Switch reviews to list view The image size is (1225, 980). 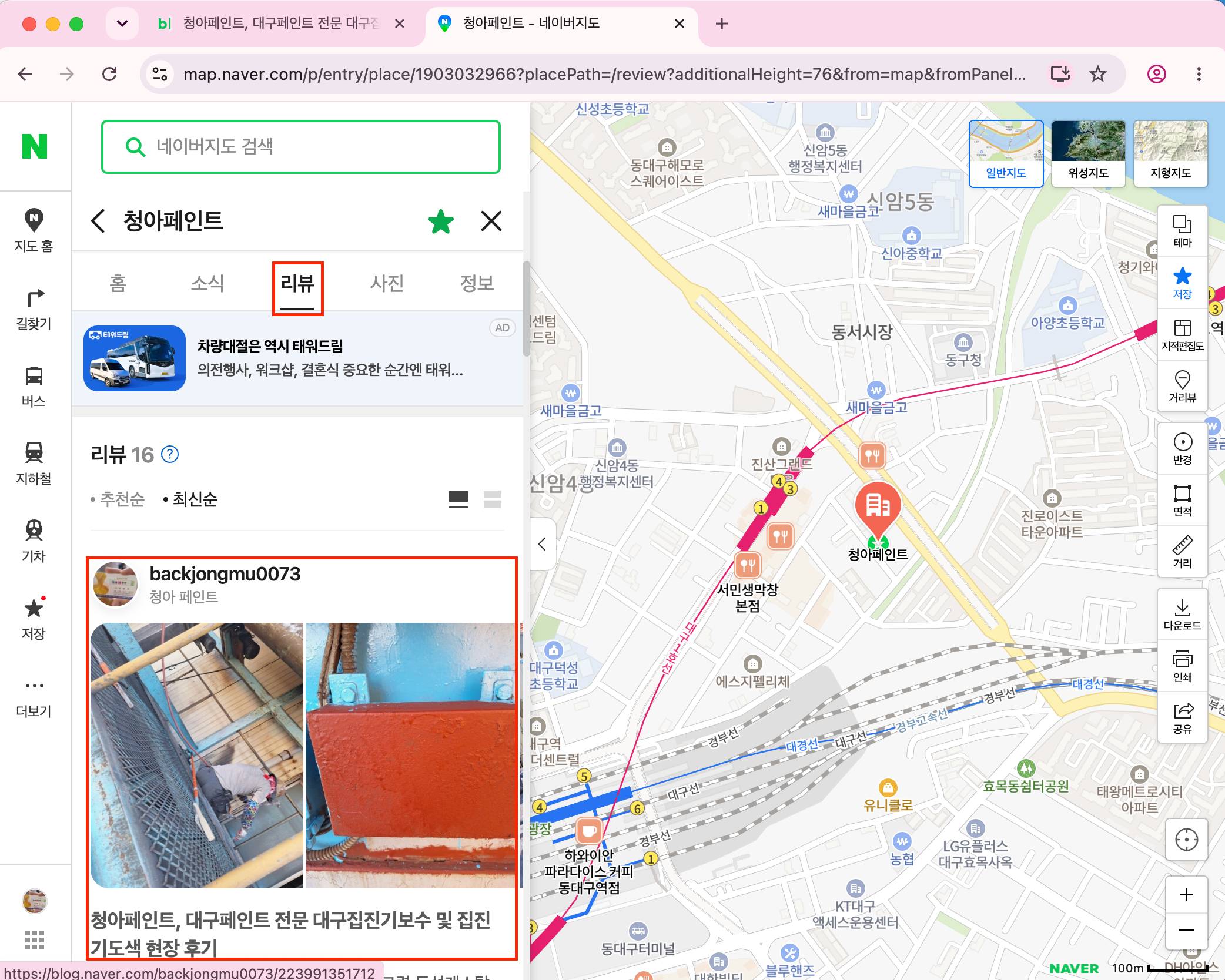[492, 499]
